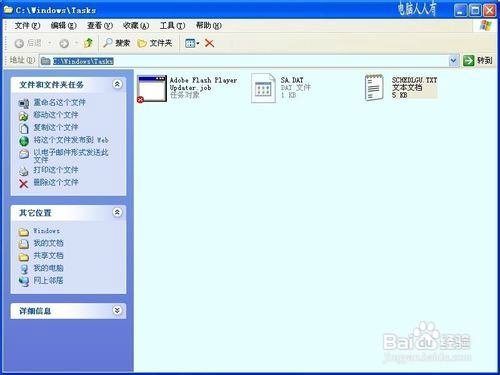The width and height of the screenshot is (500, 375).
Task: Click the folder icon in address bar
Action: point(45,61)
